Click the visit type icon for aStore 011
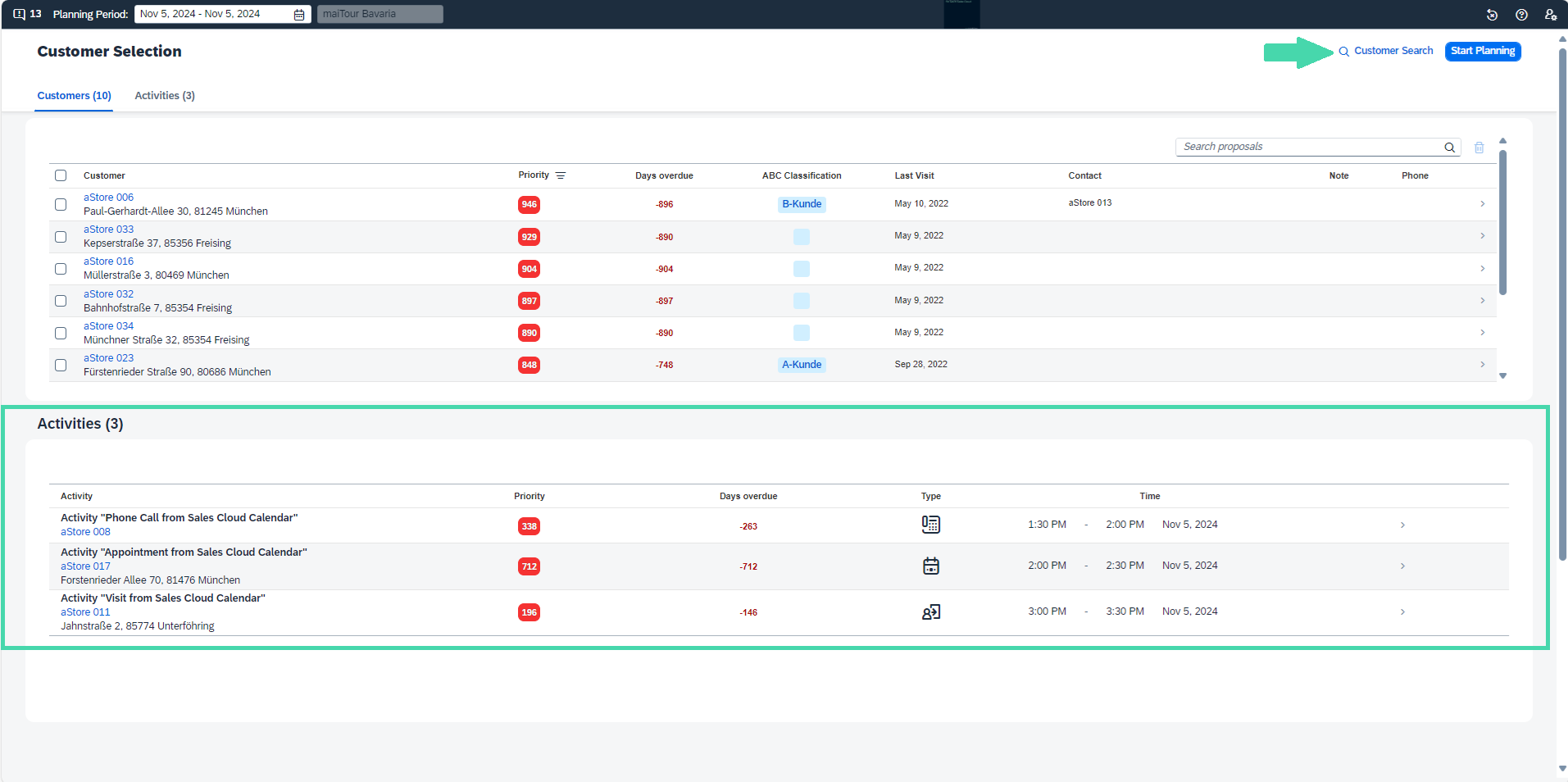 931,612
